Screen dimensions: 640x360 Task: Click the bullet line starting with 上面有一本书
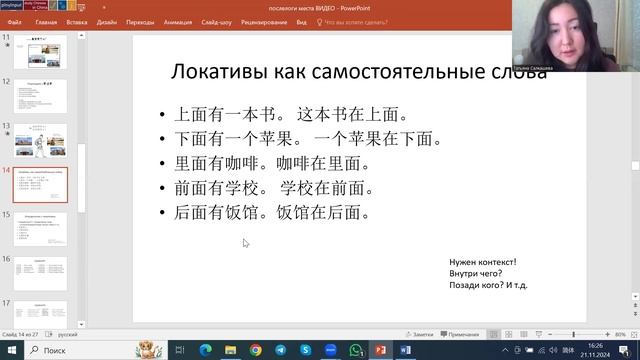point(291,115)
